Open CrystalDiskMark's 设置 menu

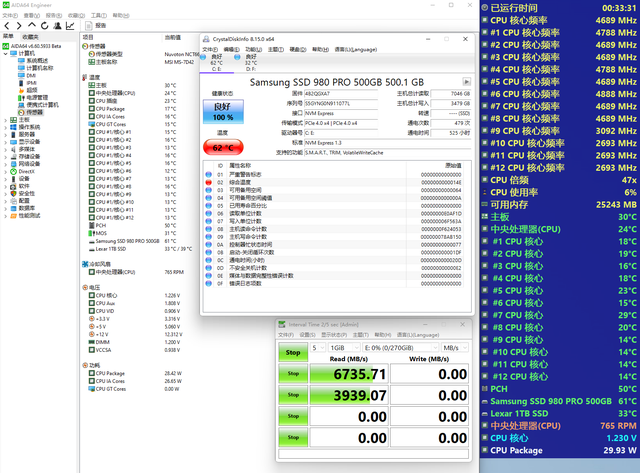coord(307,335)
